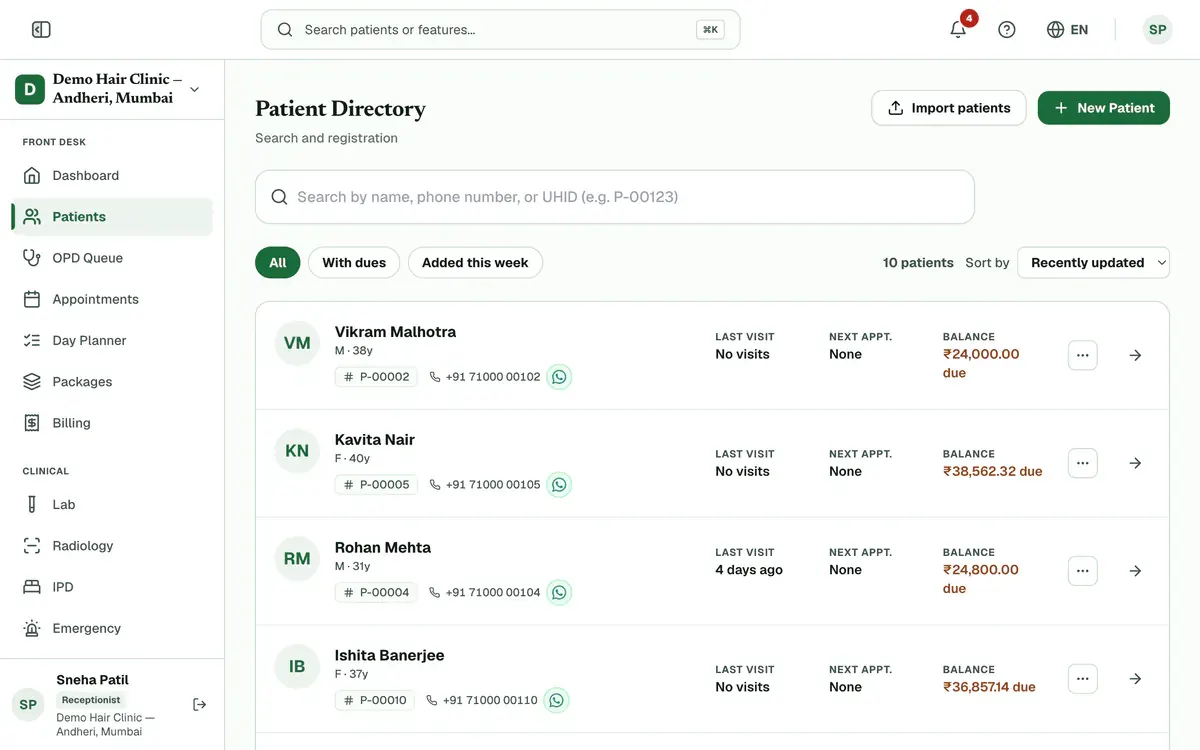Image resolution: width=1200 pixels, height=750 pixels.
Task: Click the Receptionist role badge
Action: click(x=91, y=700)
